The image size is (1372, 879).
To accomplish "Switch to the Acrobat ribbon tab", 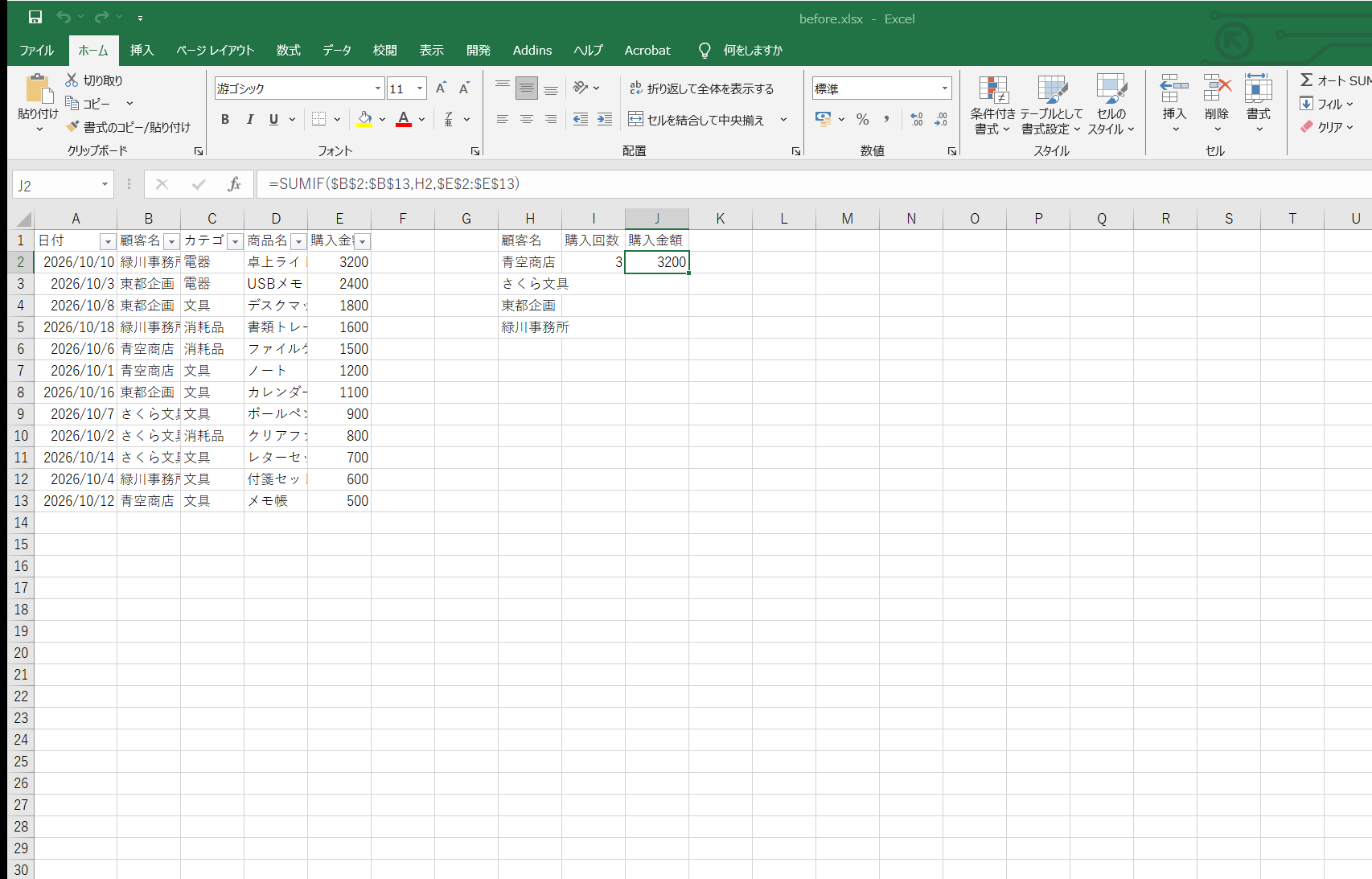I will point(647,50).
